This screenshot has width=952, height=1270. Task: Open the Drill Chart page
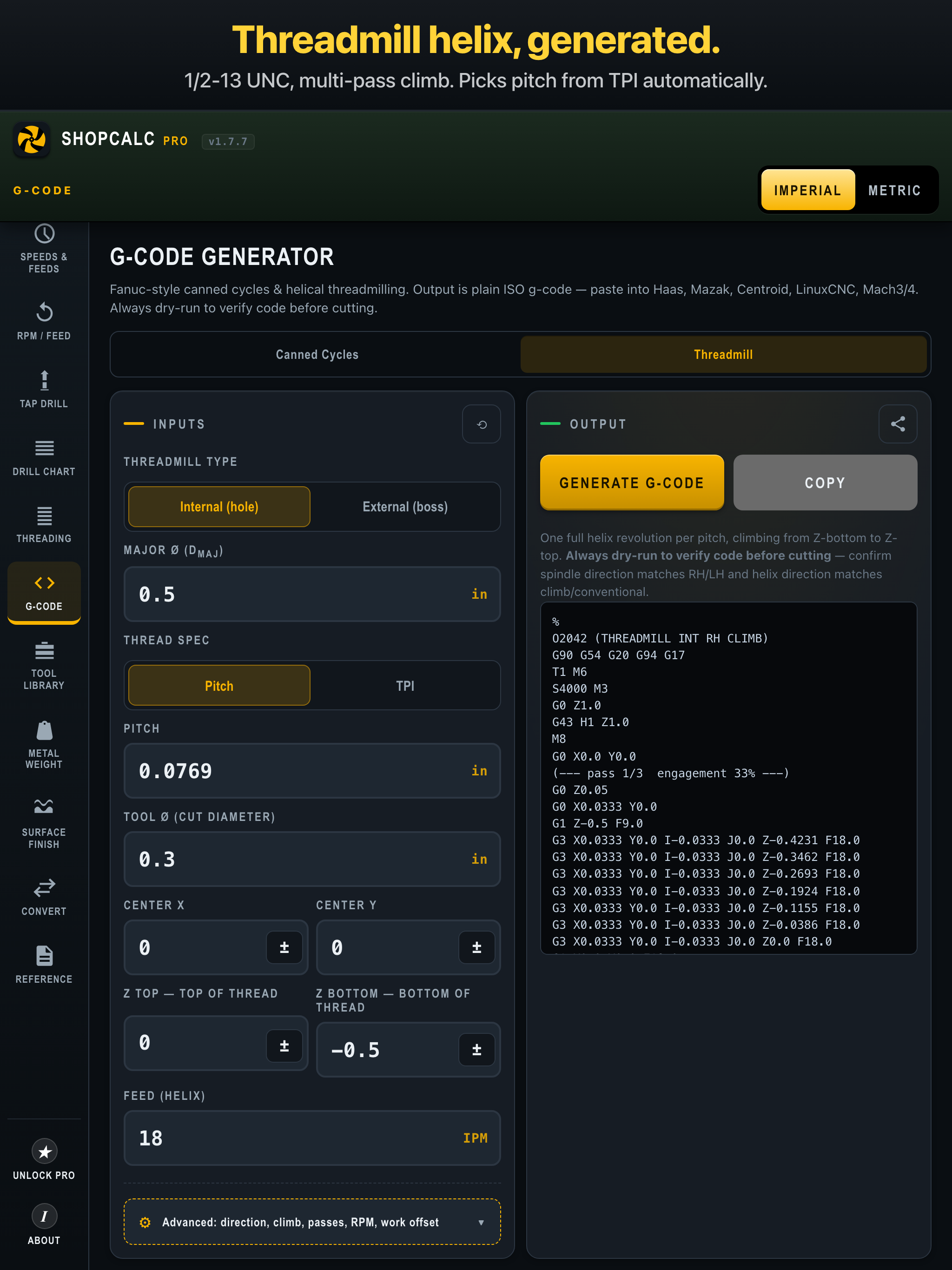point(44,457)
